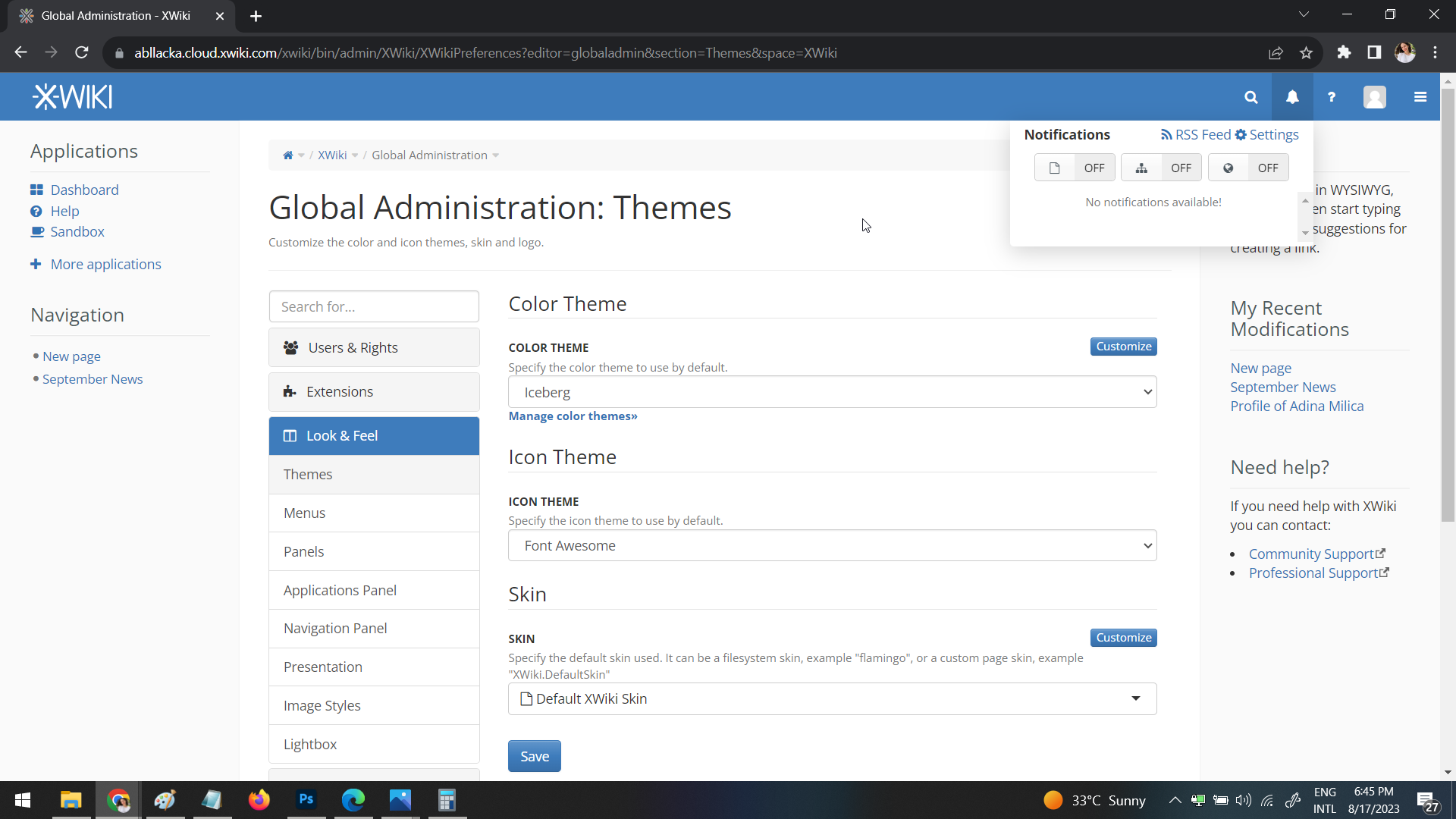Select Themes menu entry
This screenshot has height=819, width=1456.
click(374, 474)
